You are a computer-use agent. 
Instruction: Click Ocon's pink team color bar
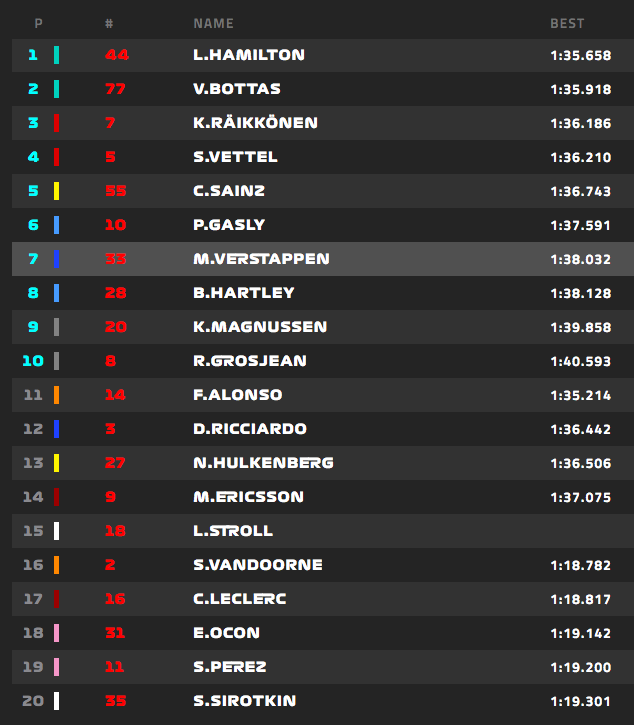point(57,633)
